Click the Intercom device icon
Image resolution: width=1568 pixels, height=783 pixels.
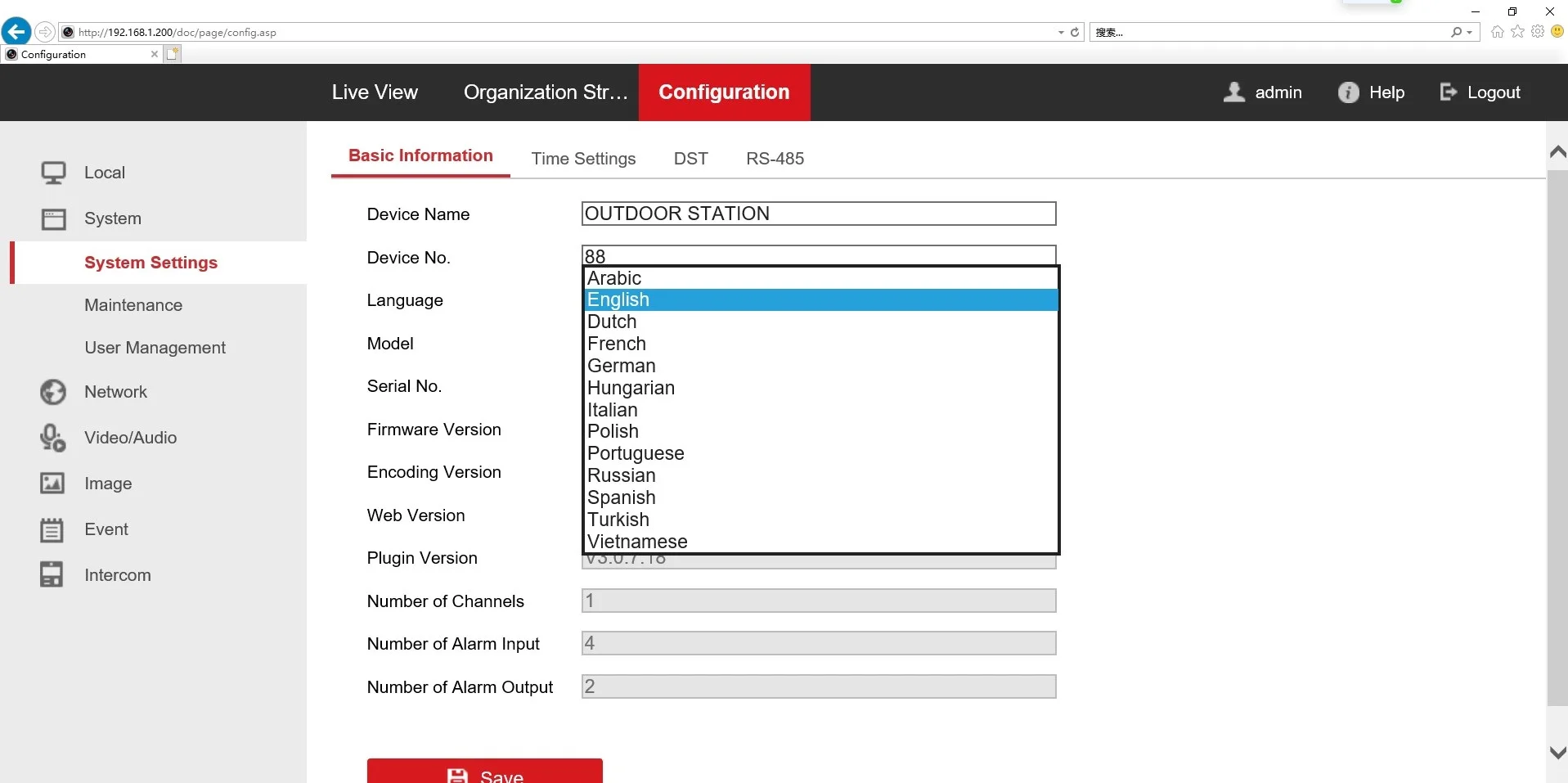coord(52,574)
